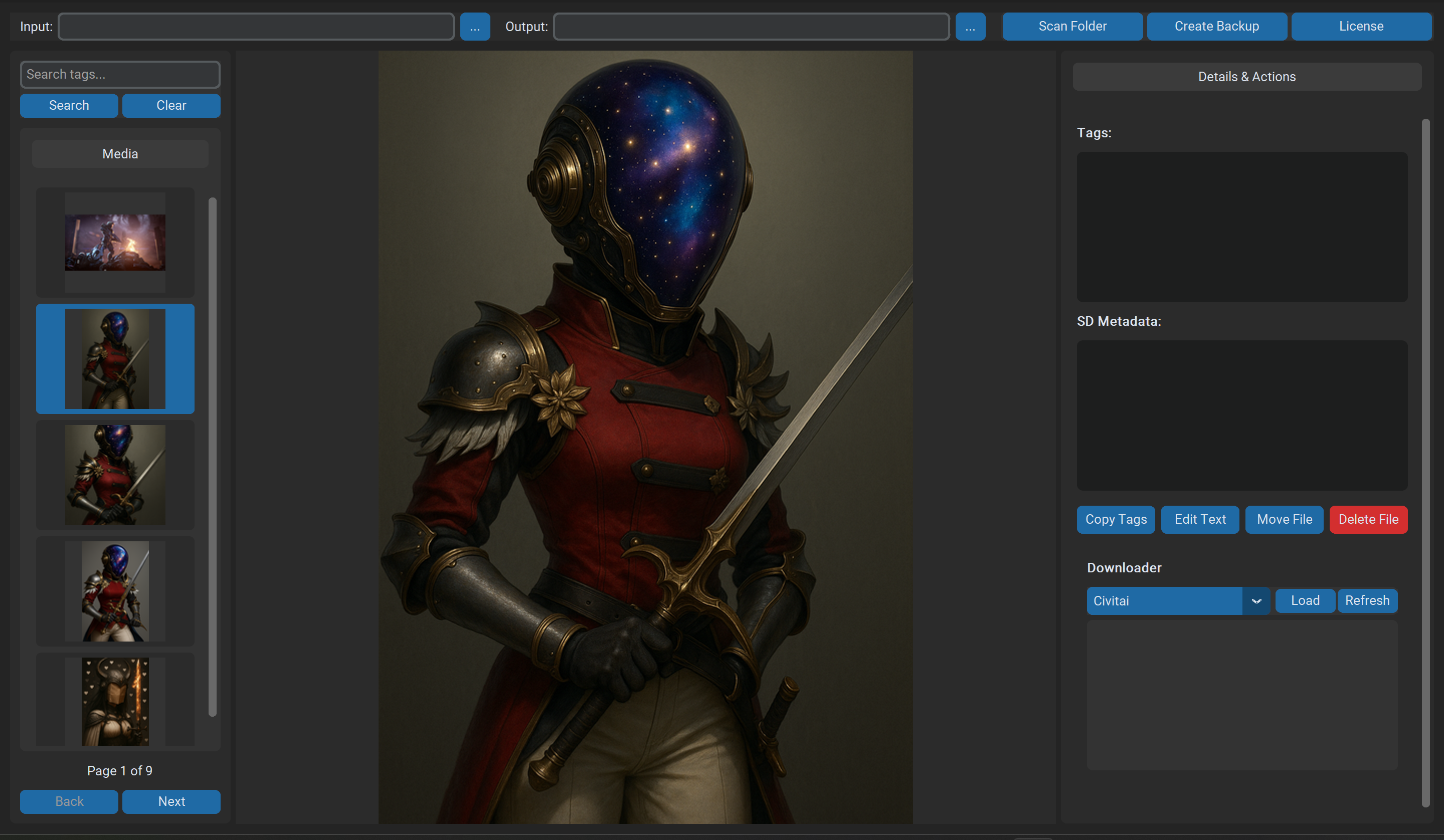Open the horned armor thumbnail at the bottom
Image resolution: width=1444 pixels, height=840 pixels.
point(115,700)
